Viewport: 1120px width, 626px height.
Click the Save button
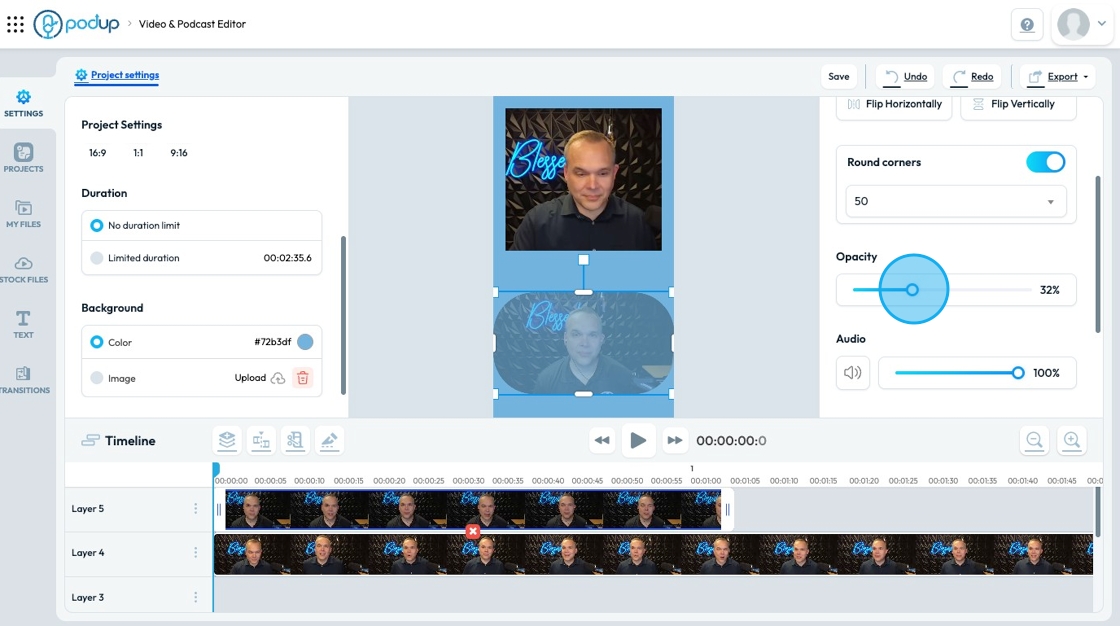839,76
